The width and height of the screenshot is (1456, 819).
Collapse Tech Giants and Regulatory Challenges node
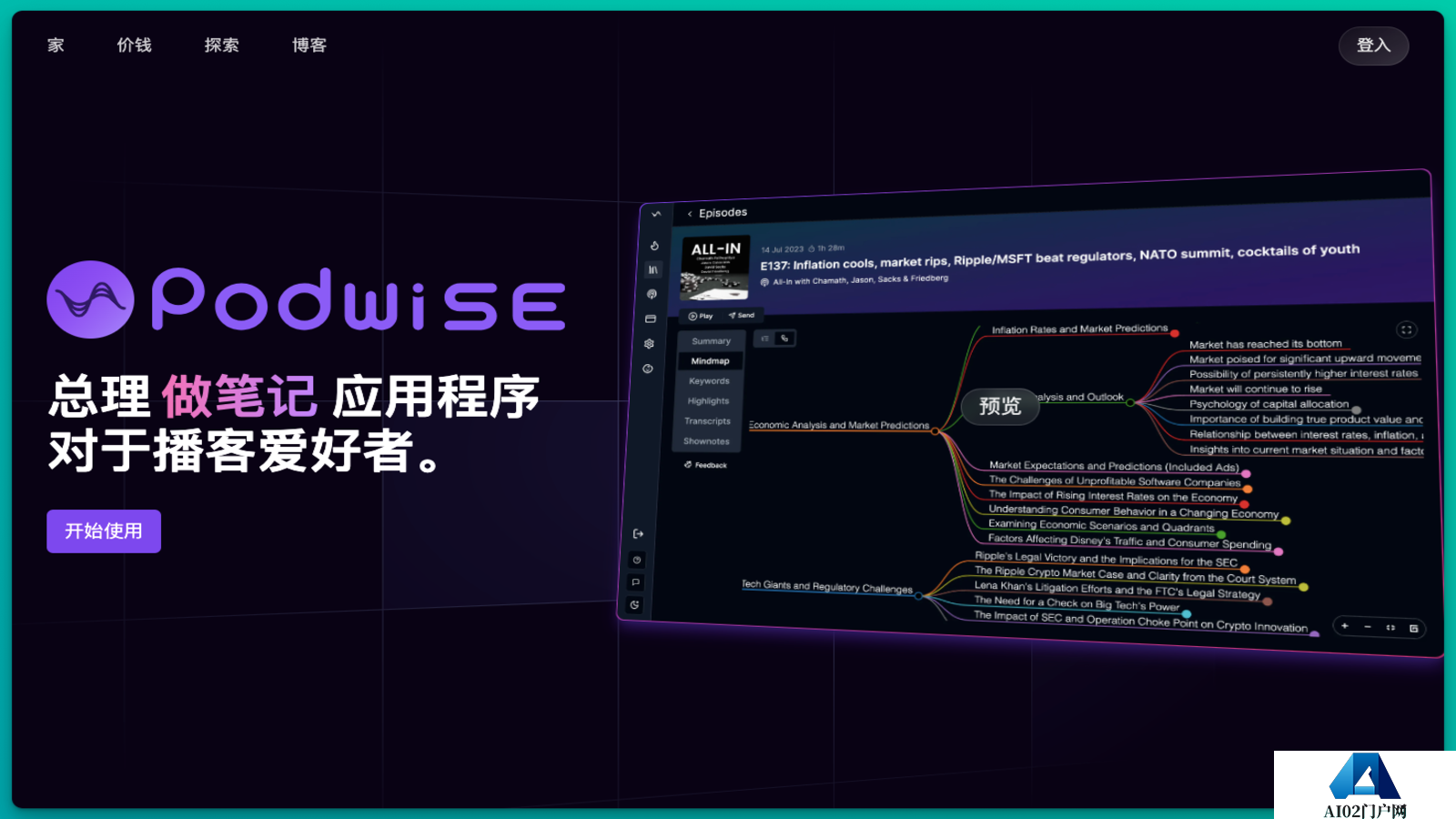coord(918,596)
